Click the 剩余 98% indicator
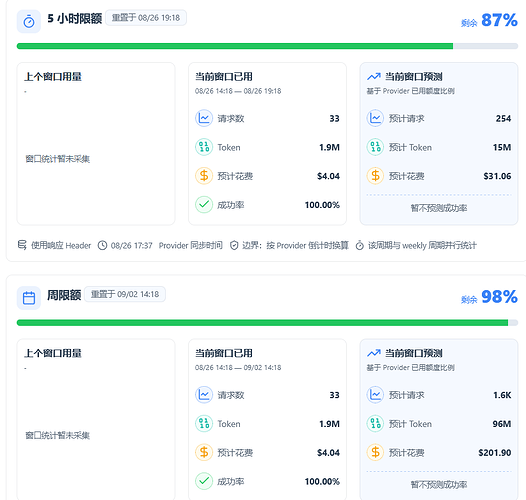The image size is (526, 500). 489,297
